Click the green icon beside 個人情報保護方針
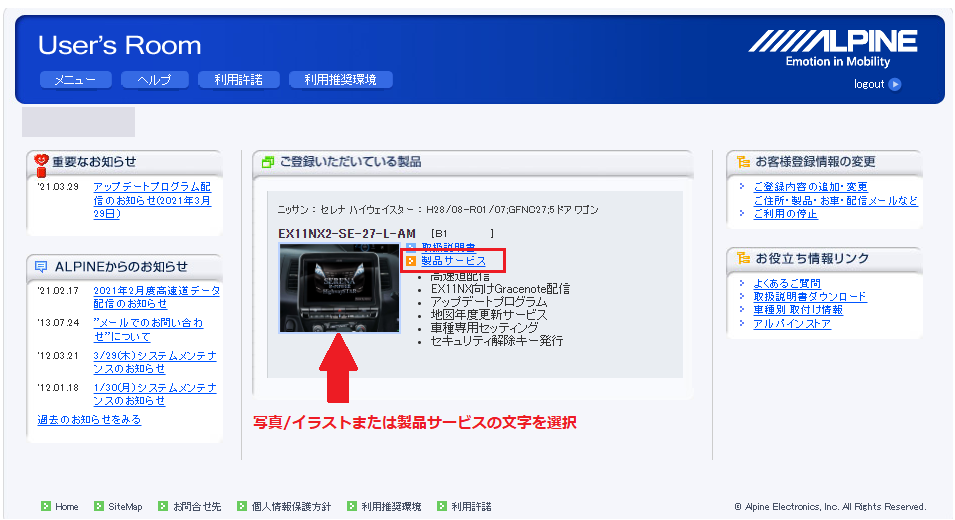Viewport: 955px width, 520px height. [x=242, y=507]
